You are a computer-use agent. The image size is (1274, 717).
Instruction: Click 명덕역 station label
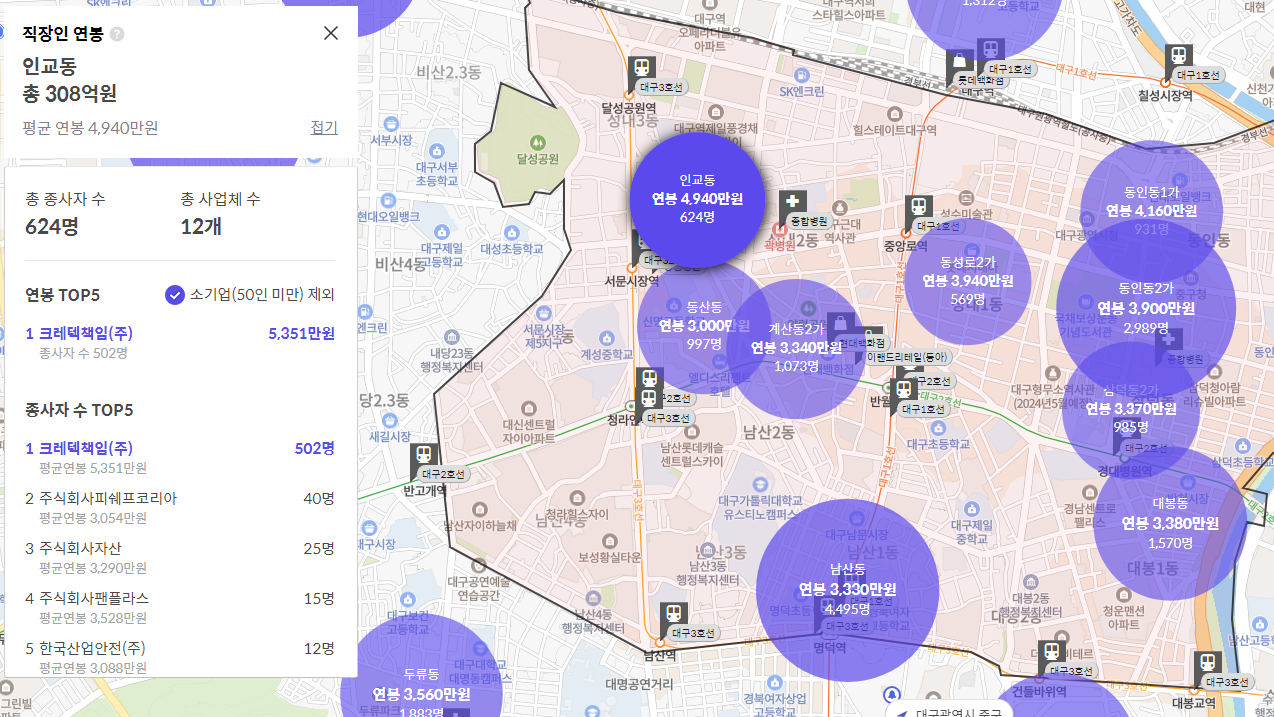coord(829,647)
